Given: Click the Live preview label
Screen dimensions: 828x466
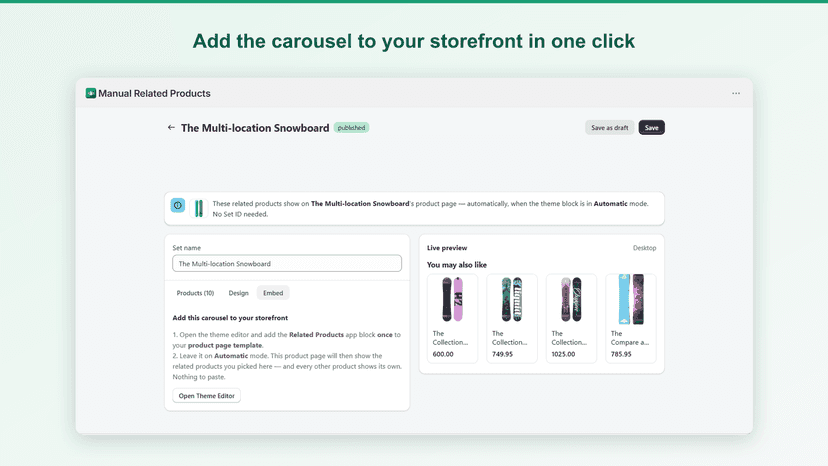Looking at the screenshot, I should pos(447,248).
